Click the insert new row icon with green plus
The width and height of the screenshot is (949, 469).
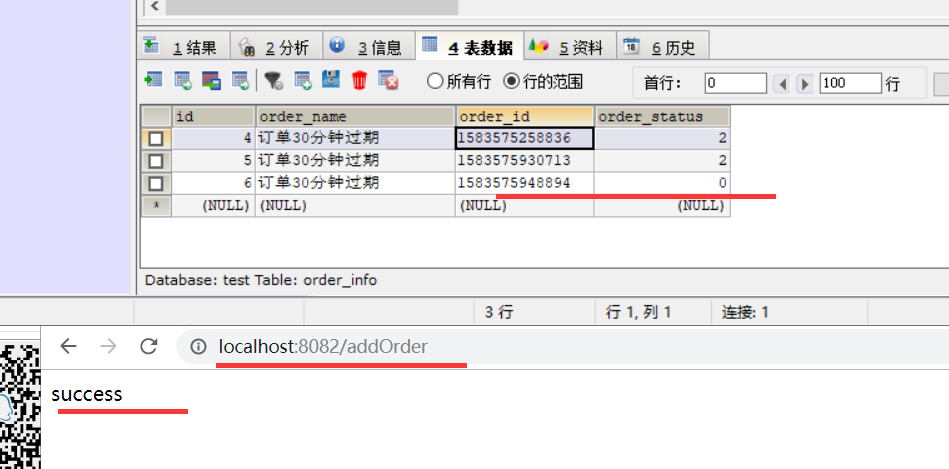[303, 80]
